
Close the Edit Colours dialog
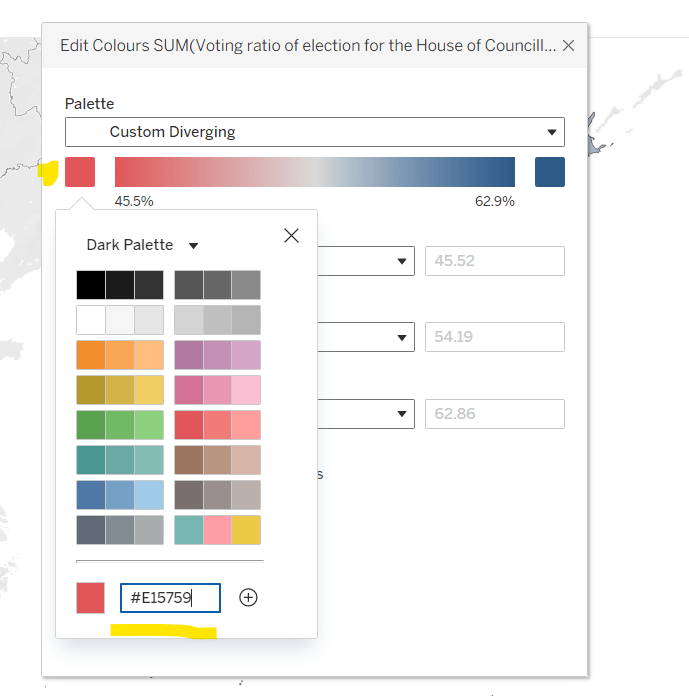[568, 46]
